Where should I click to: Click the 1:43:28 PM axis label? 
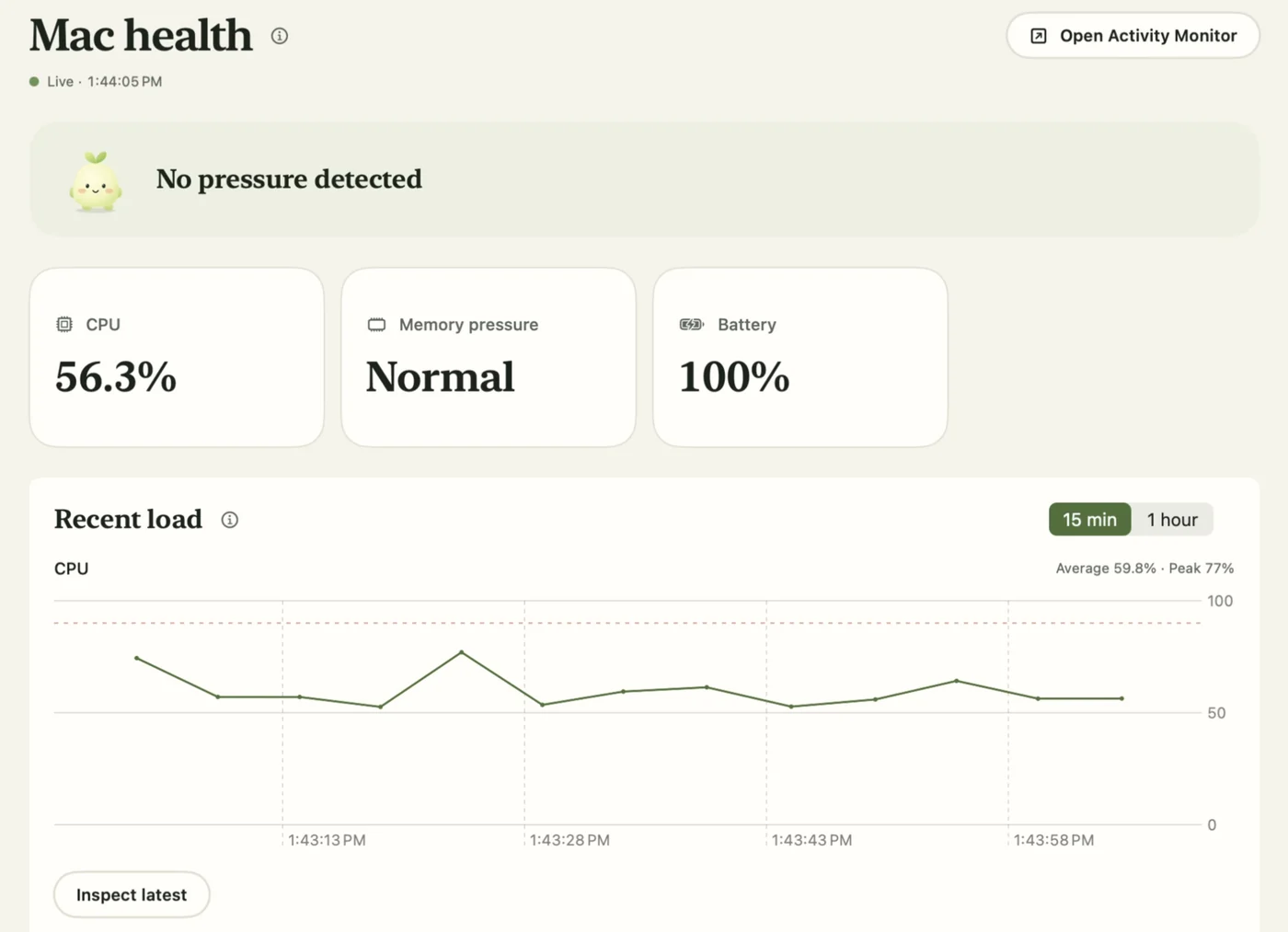click(569, 840)
